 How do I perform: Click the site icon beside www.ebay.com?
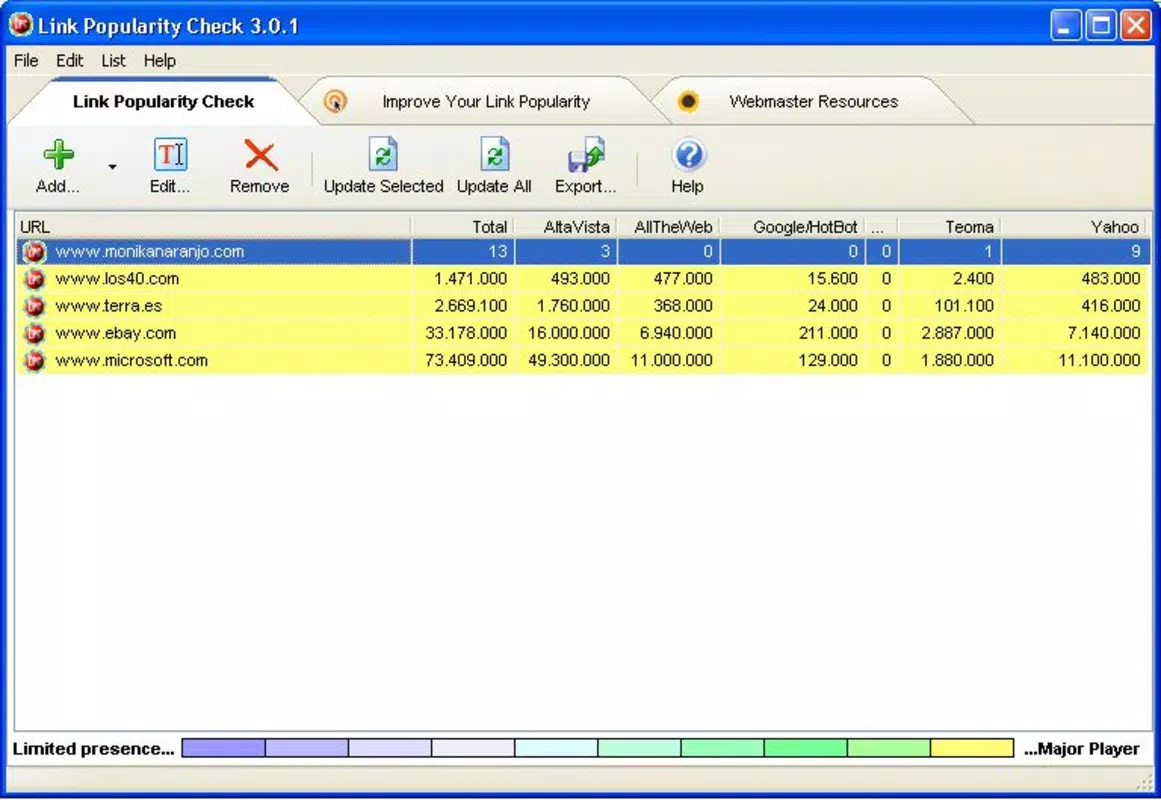[x=34, y=333]
